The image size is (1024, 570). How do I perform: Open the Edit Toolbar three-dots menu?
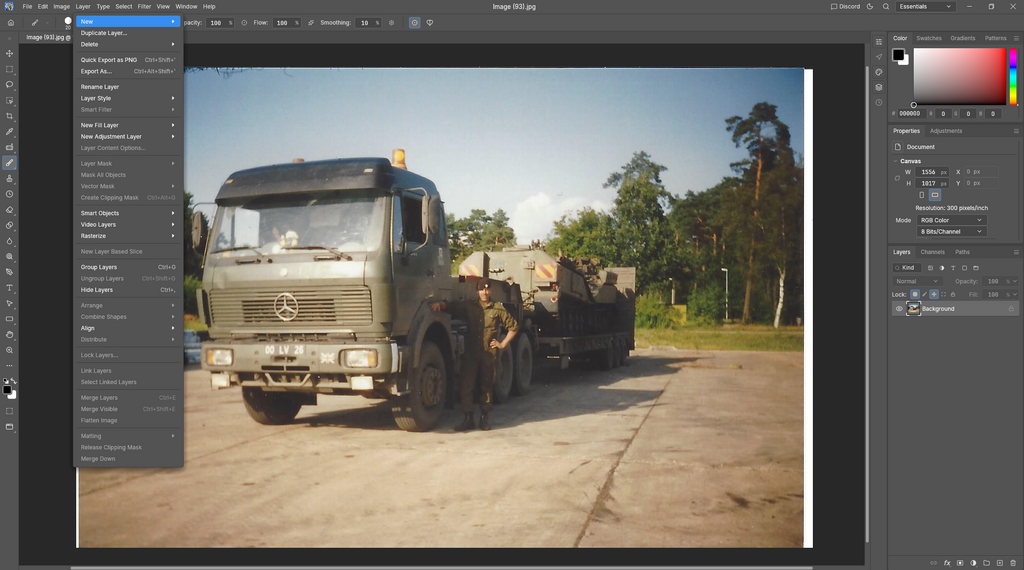(x=9, y=366)
